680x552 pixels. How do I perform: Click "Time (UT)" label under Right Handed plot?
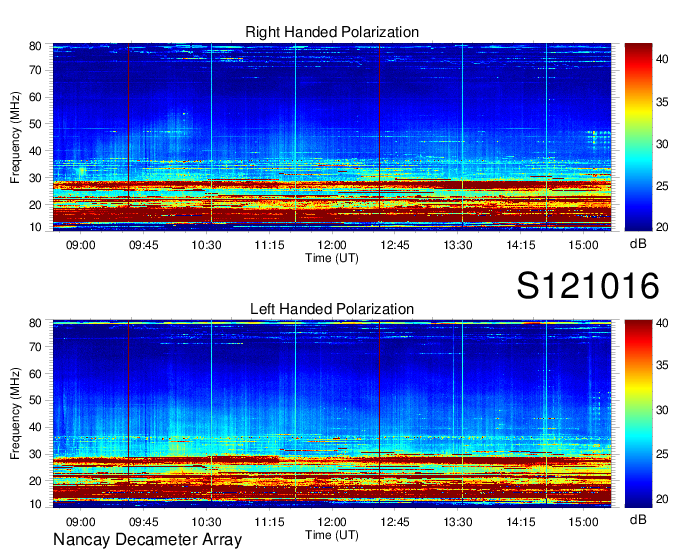click(x=332, y=258)
